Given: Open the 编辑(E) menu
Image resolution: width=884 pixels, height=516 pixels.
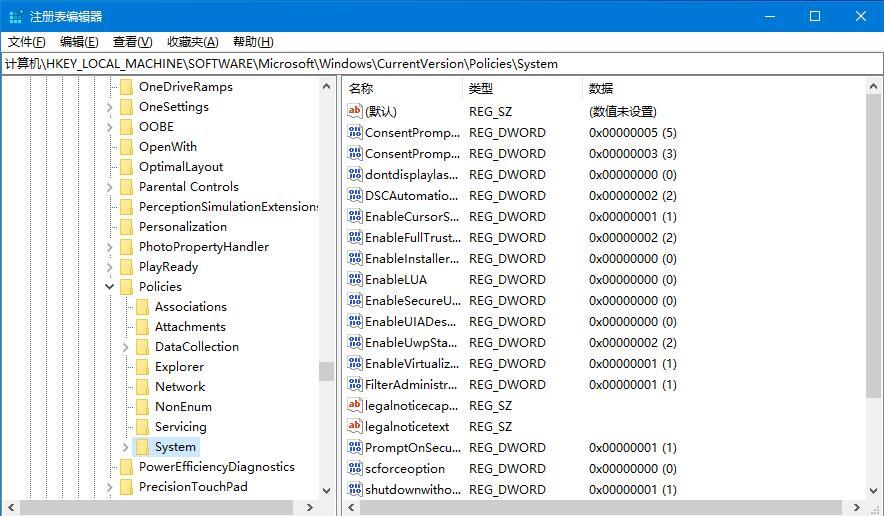Looking at the screenshot, I should (x=79, y=42).
